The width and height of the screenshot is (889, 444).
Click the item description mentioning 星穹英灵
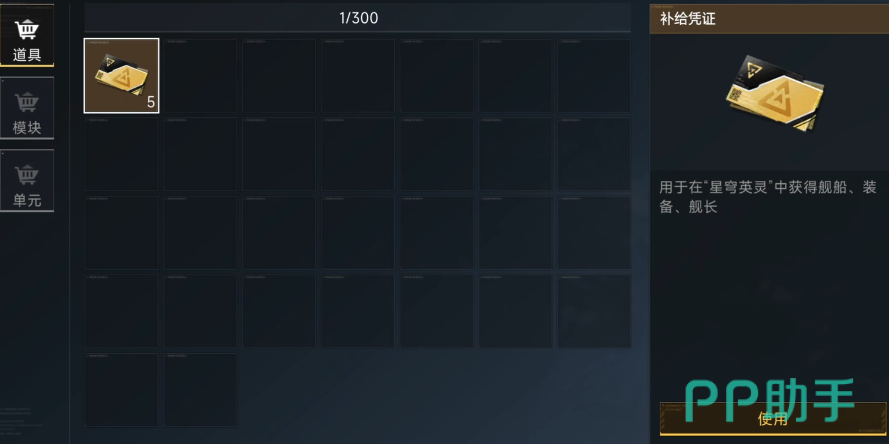768,197
